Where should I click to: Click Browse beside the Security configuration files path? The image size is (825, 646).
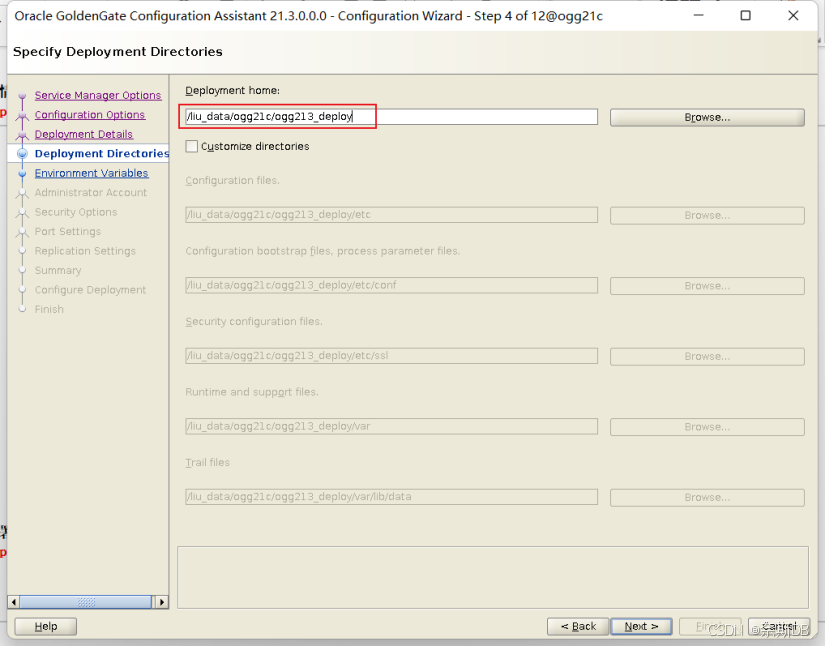pyautogui.click(x=707, y=356)
